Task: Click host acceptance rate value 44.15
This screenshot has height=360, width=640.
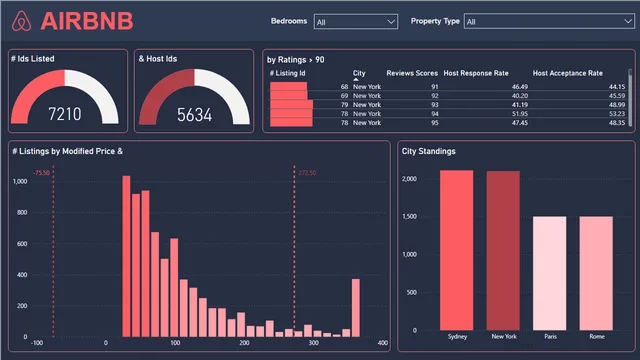Action: [617, 87]
